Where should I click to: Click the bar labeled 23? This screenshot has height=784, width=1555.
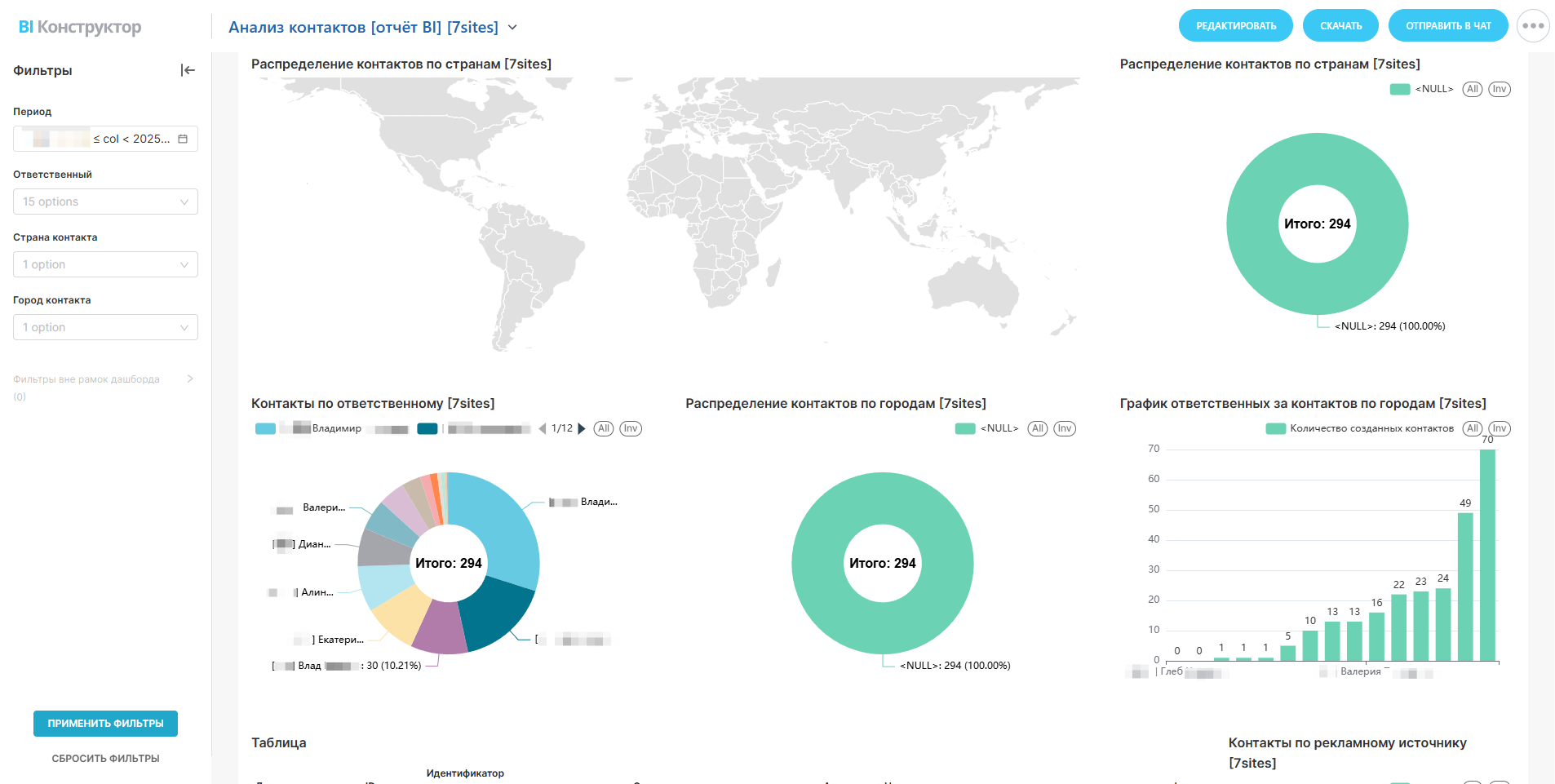tap(1421, 626)
